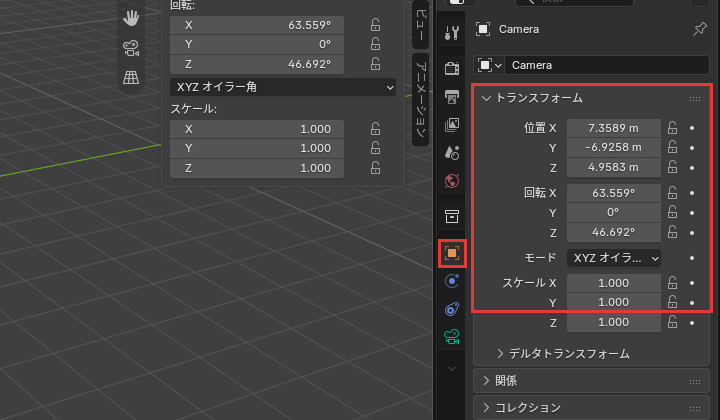
Task: Click animate dot for 位置 X
Action: 692,129
